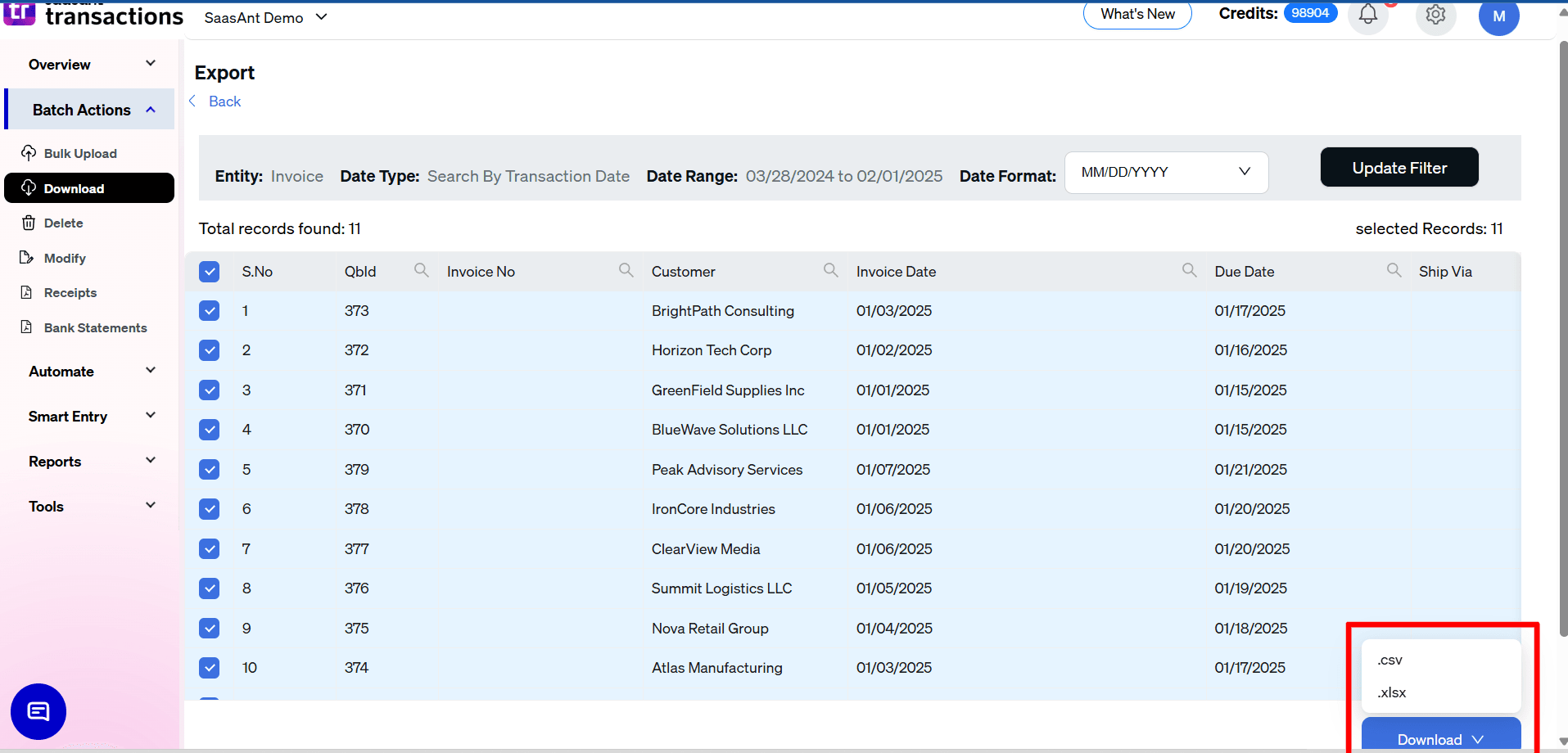Uncheck the BrightPath Consulting row
This screenshot has height=753, width=1568.
pos(209,310)
